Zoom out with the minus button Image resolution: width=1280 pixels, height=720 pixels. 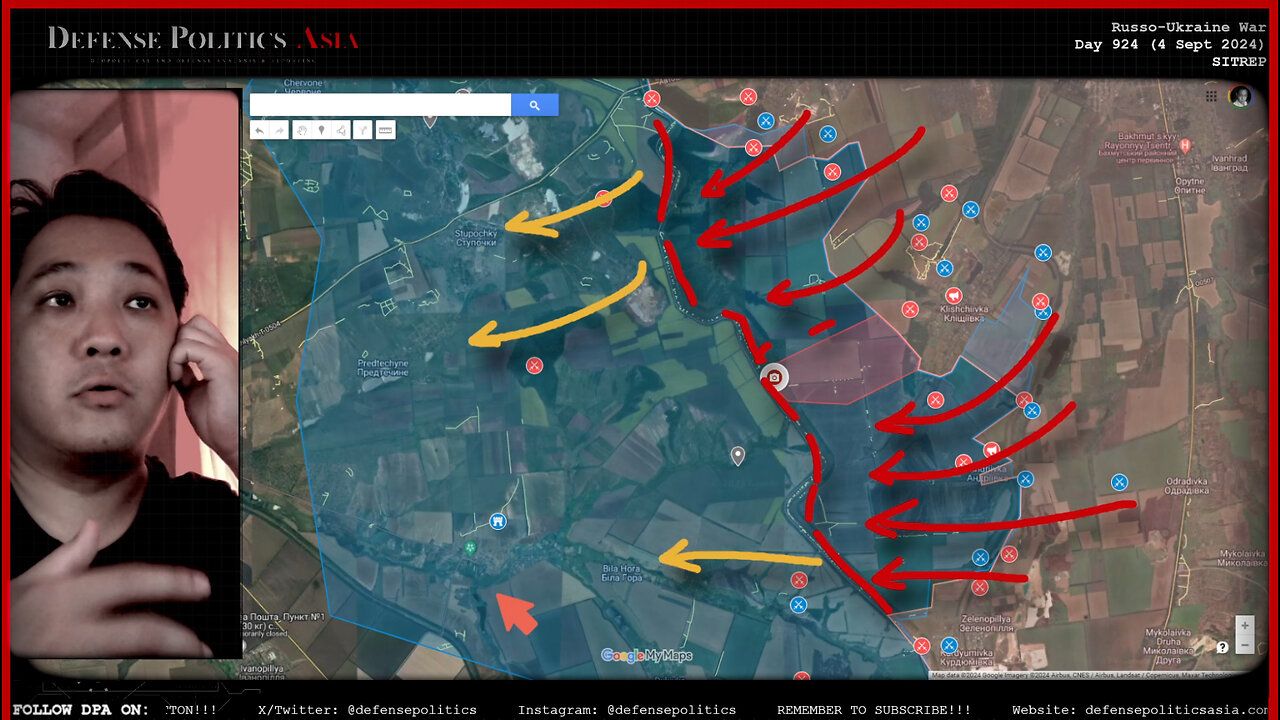click(1244, 644)
